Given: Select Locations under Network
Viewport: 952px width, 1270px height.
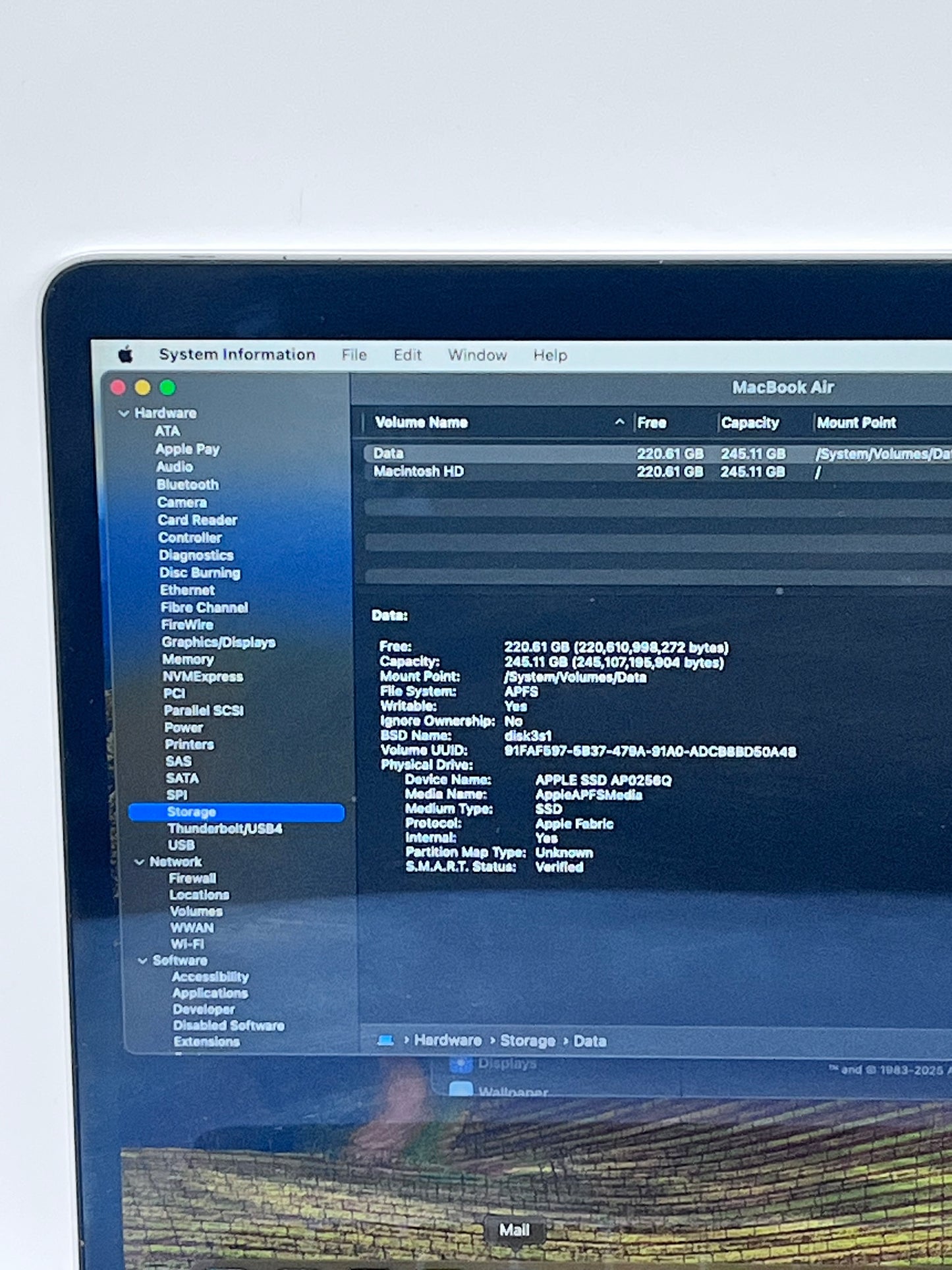Looking at the screenshot, I should (199, 895).
